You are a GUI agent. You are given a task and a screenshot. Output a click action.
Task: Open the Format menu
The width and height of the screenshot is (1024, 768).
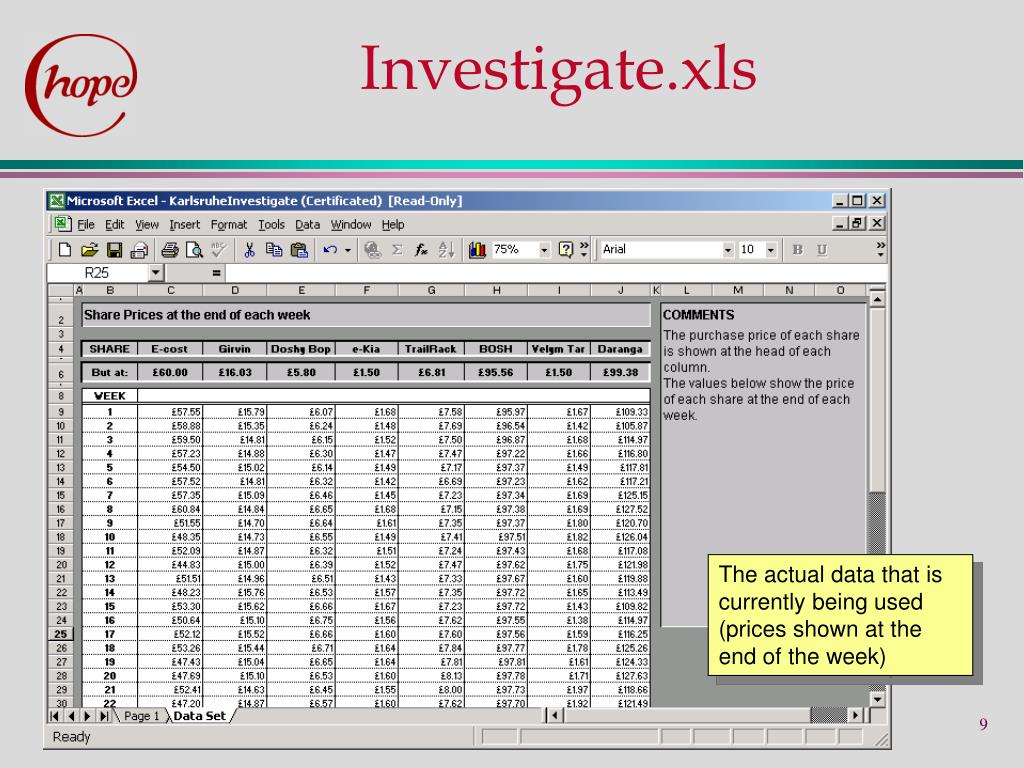coord(229,225)
